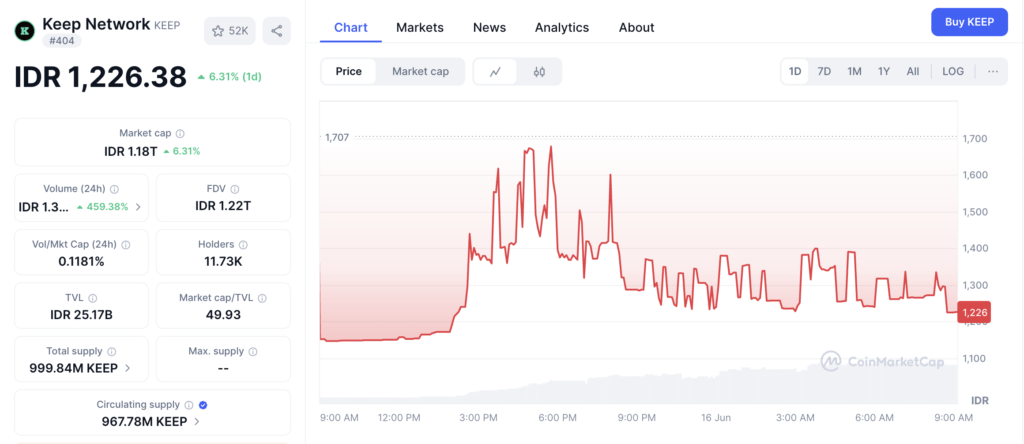The width and height of the screenshot is (1024, 444).
Task: Show info icon next to Circulating supply
Action: [x=189, y=405]
